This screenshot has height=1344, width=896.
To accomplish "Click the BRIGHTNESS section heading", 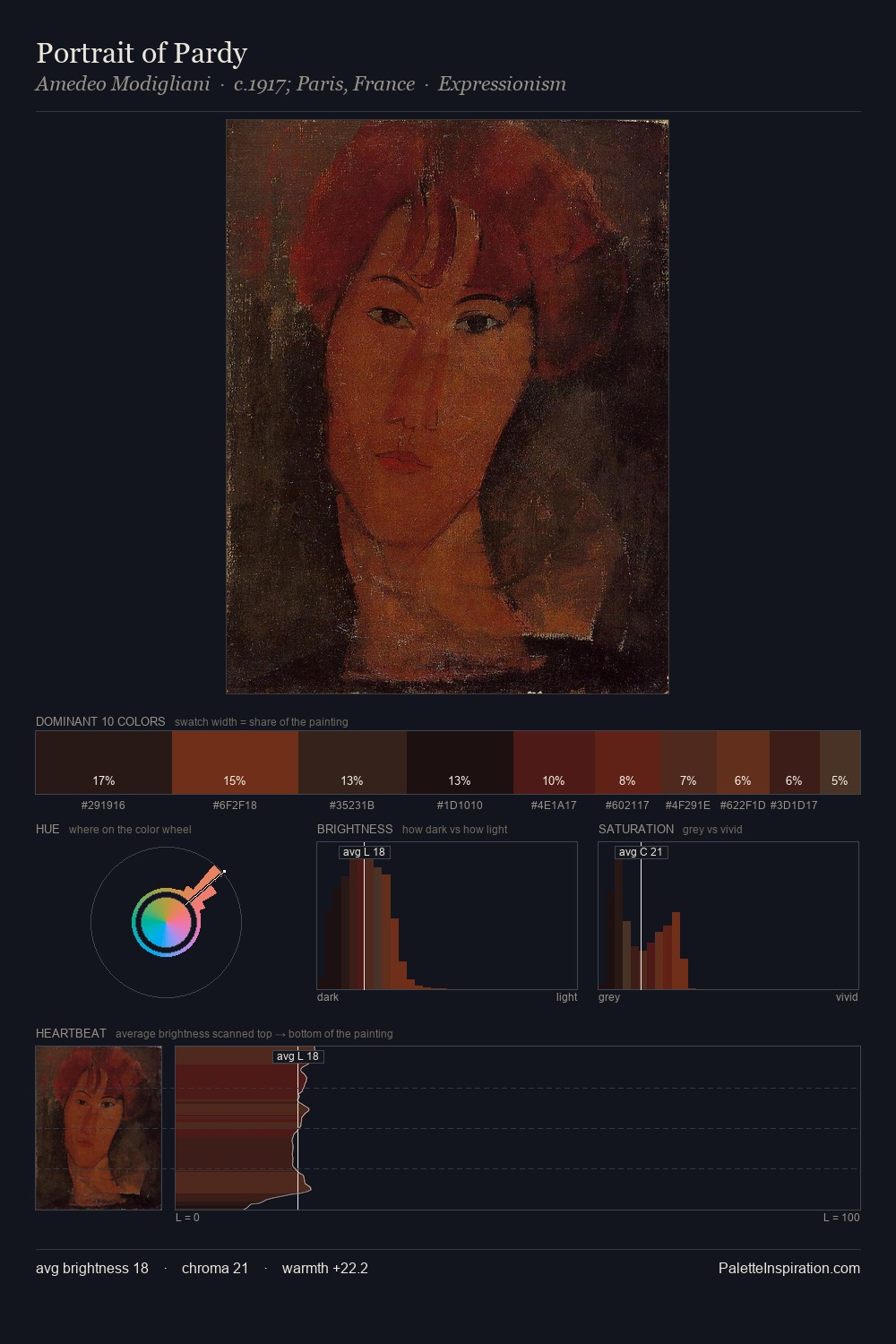I will click(x=355, y=829).
